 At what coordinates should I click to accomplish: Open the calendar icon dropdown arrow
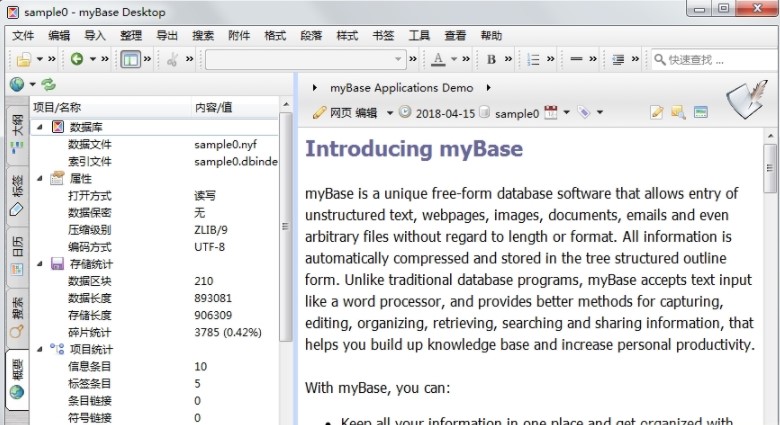[567, 112]
